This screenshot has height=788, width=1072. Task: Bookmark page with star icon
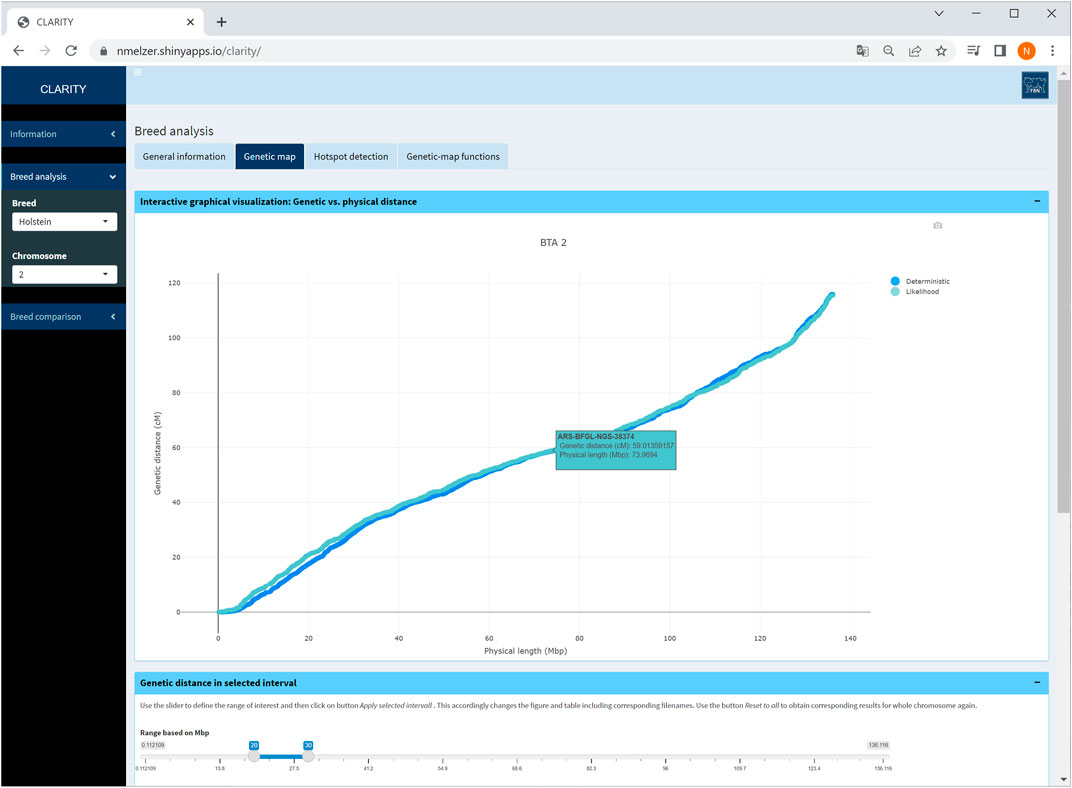tap(941, 51)
